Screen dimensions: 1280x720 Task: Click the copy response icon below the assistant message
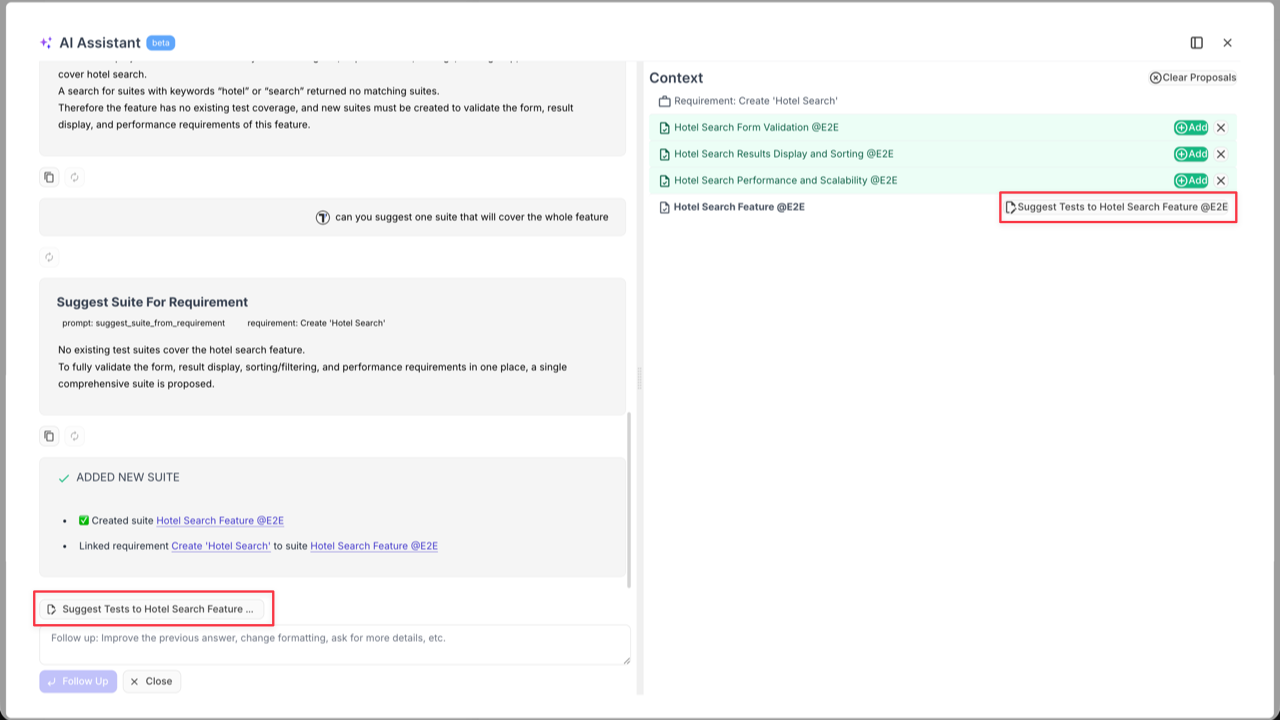tap(49, 177)
